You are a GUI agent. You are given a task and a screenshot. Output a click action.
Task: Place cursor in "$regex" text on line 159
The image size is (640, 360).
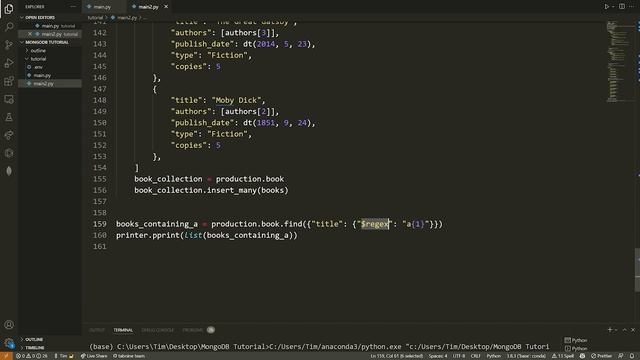(x=374, y=224)
